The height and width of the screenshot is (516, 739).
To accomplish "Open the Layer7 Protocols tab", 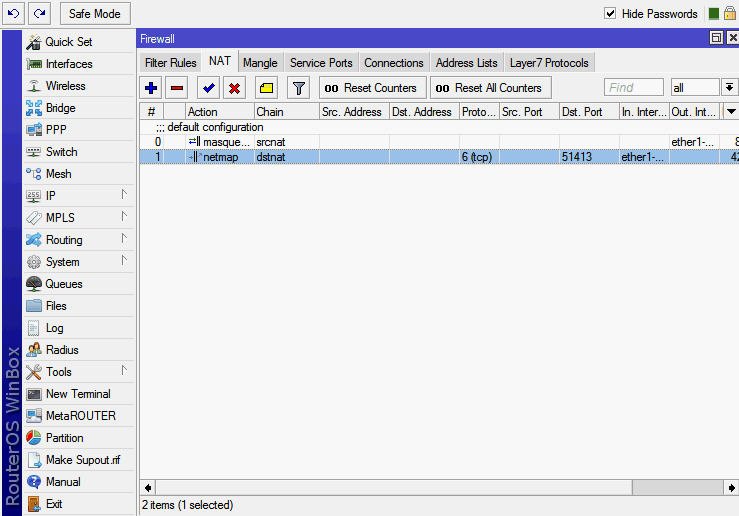I will (x=549, y=63).
